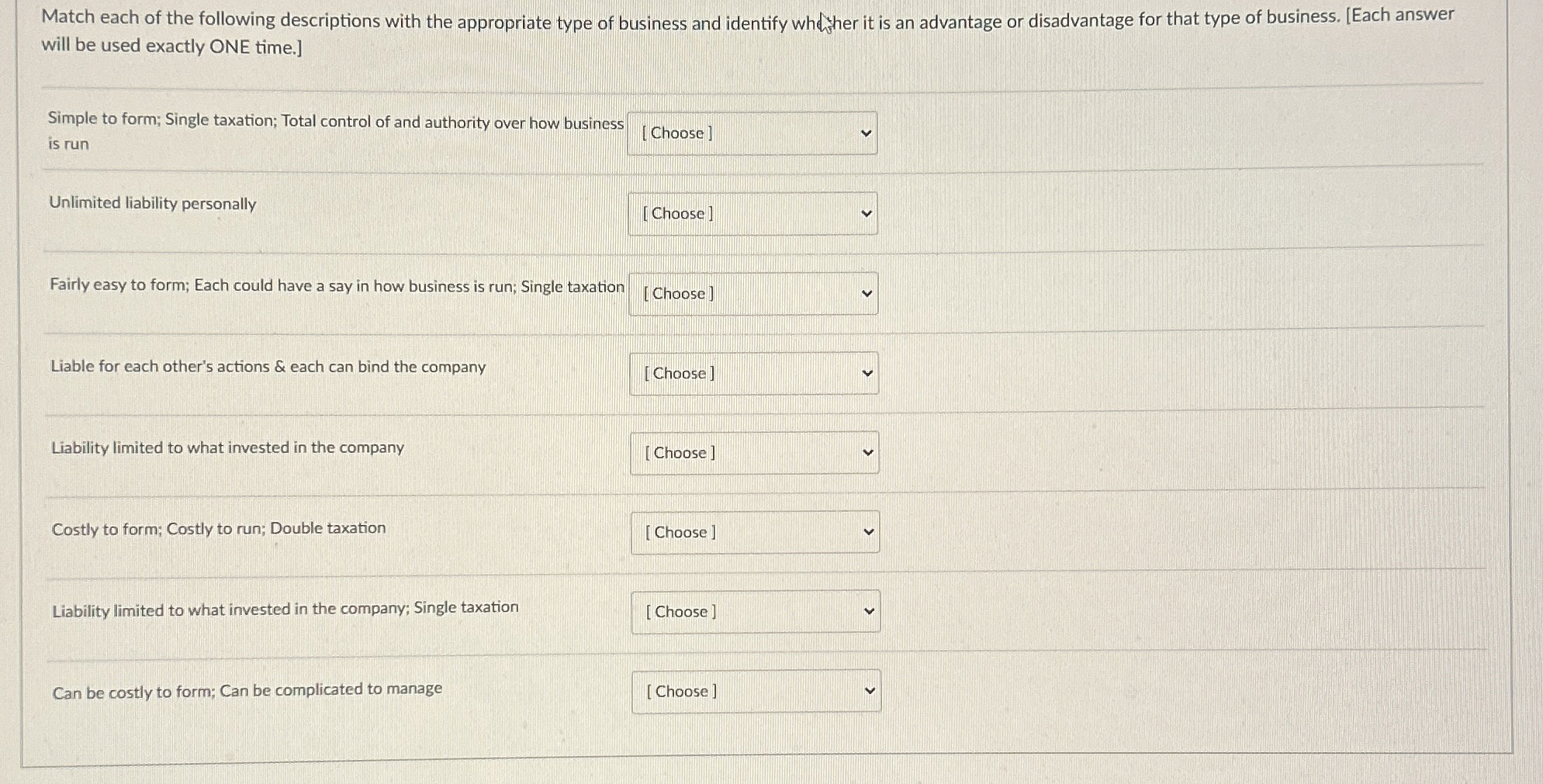This screenshot has height=784, width=1543.
Task: Open the dropdown for 'Liability limited to what invested'
Action: point(754,452)
